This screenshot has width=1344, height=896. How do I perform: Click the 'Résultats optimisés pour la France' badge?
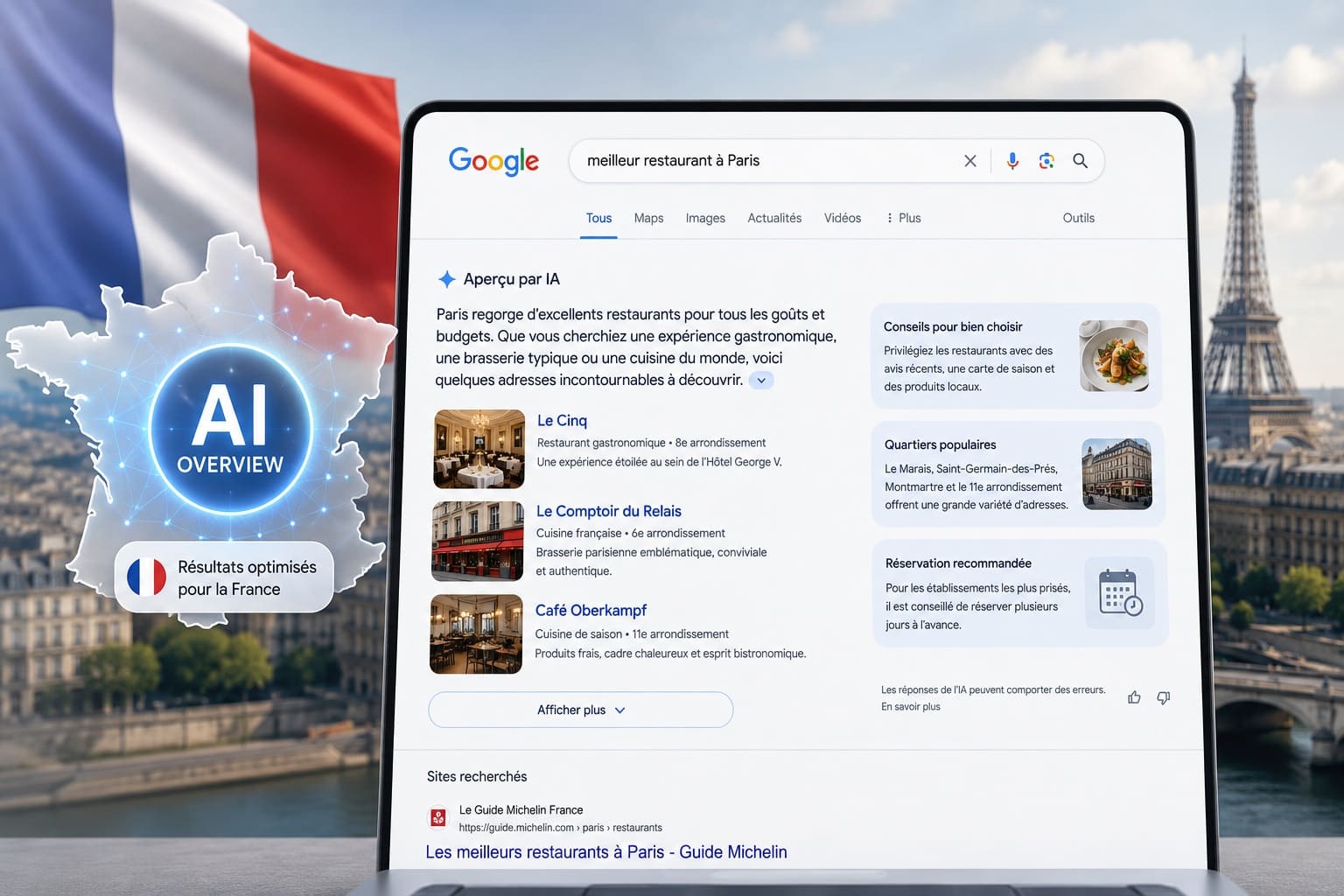click(224, 577)
